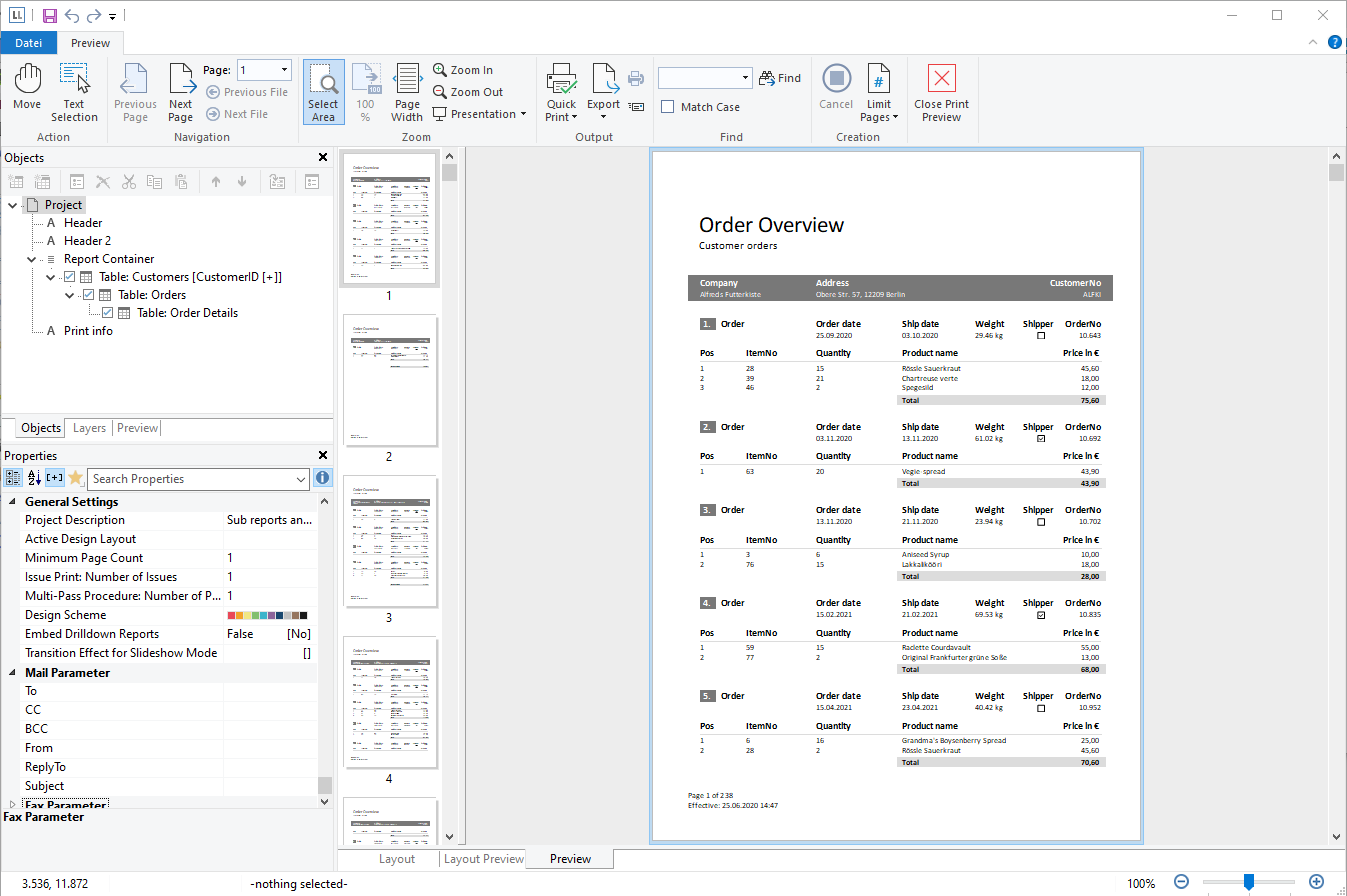Click the Previous Page ribbon icon
Image resolution: width=1347 pixels, height=896 pixels.
[135, 92]
